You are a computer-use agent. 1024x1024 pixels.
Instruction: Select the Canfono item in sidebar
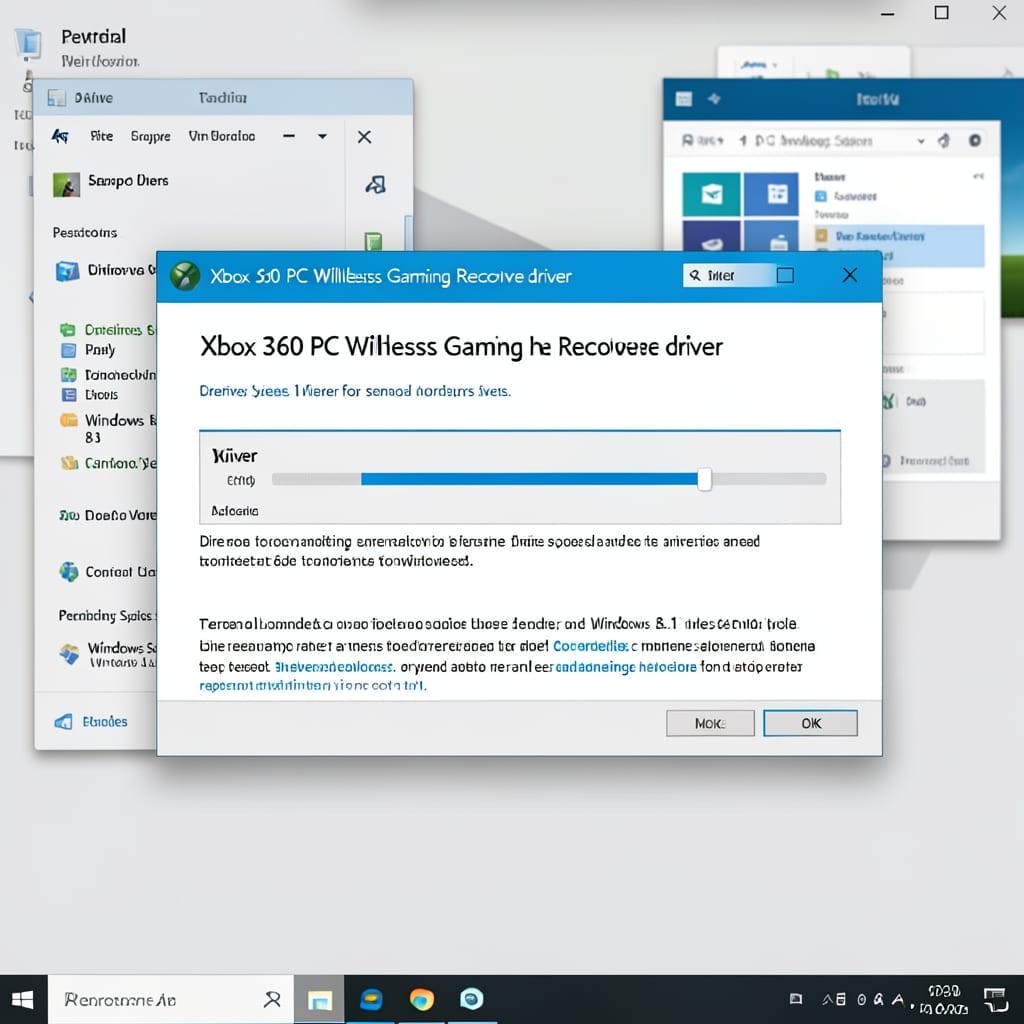[x=108, y=463]
